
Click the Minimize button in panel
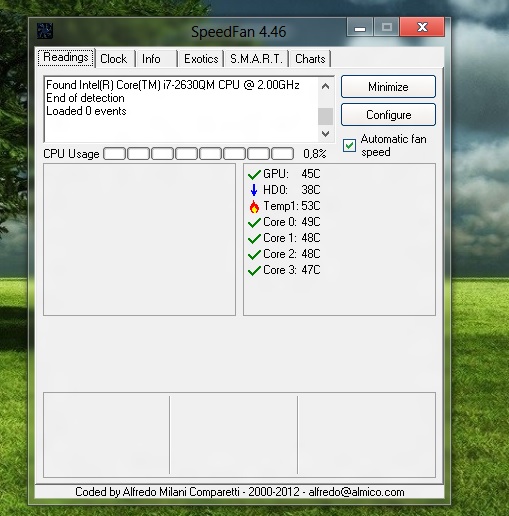[388, 87]
